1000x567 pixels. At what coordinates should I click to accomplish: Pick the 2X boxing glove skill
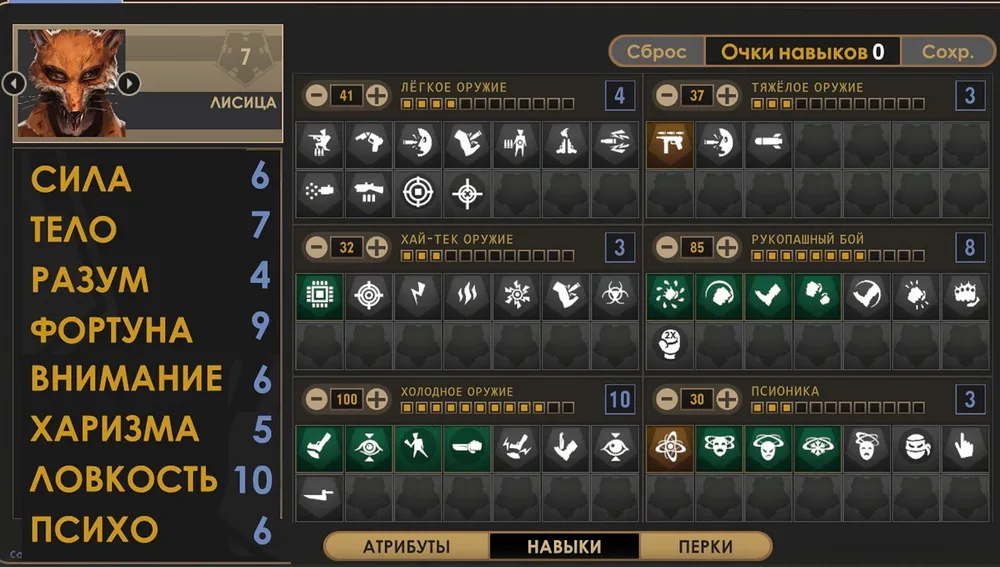click(x=670, y=346)
